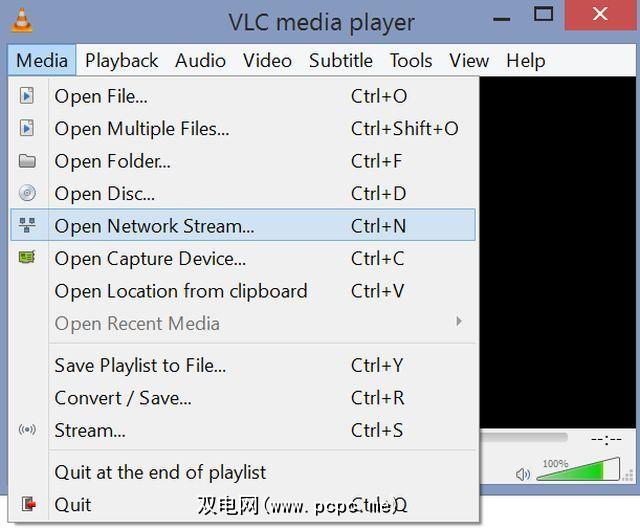Open the Audio menu

tap(200, 60)
